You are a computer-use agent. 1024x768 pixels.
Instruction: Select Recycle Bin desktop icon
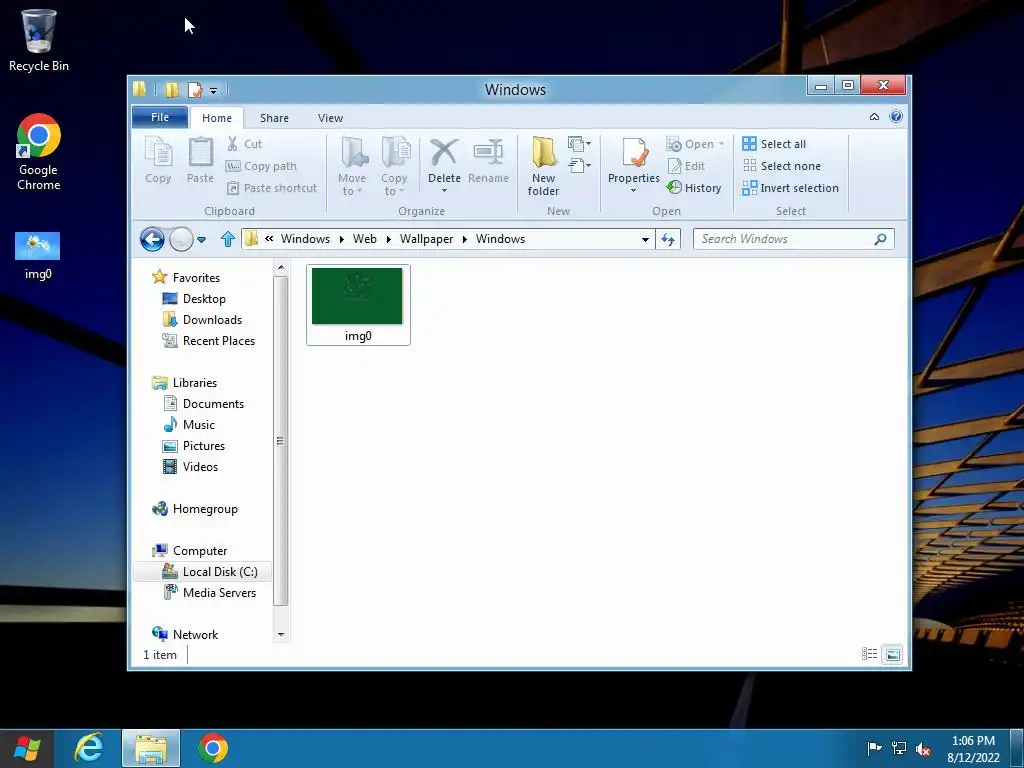pyautogui.click(x=39, y=40)
